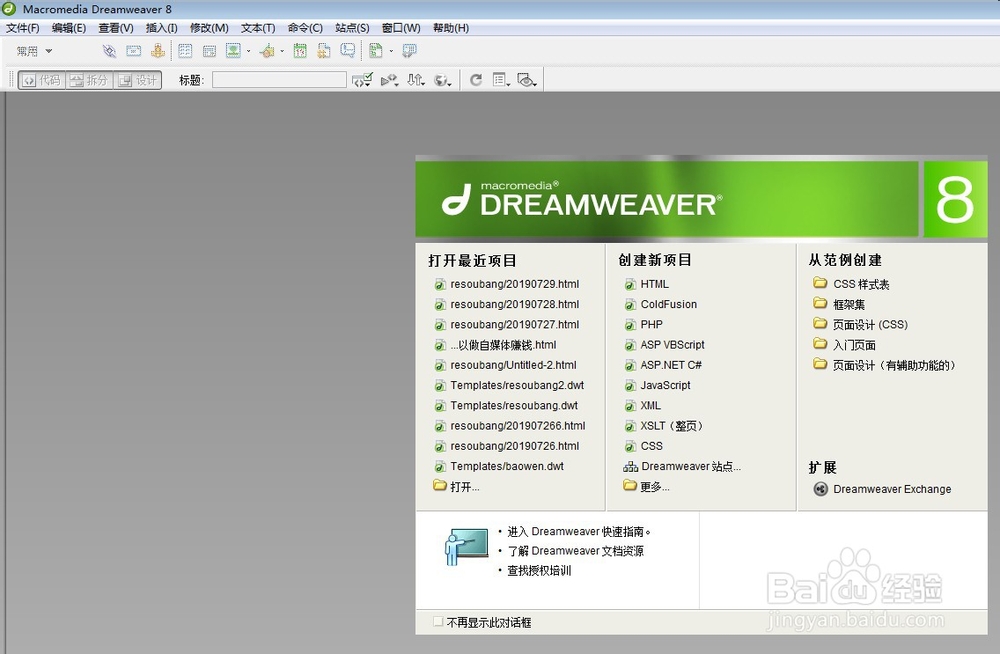The width and height of the screenshot is (1000, 654).
Task: Open 查找授权培训 link
Action: [x=539, y=571]
